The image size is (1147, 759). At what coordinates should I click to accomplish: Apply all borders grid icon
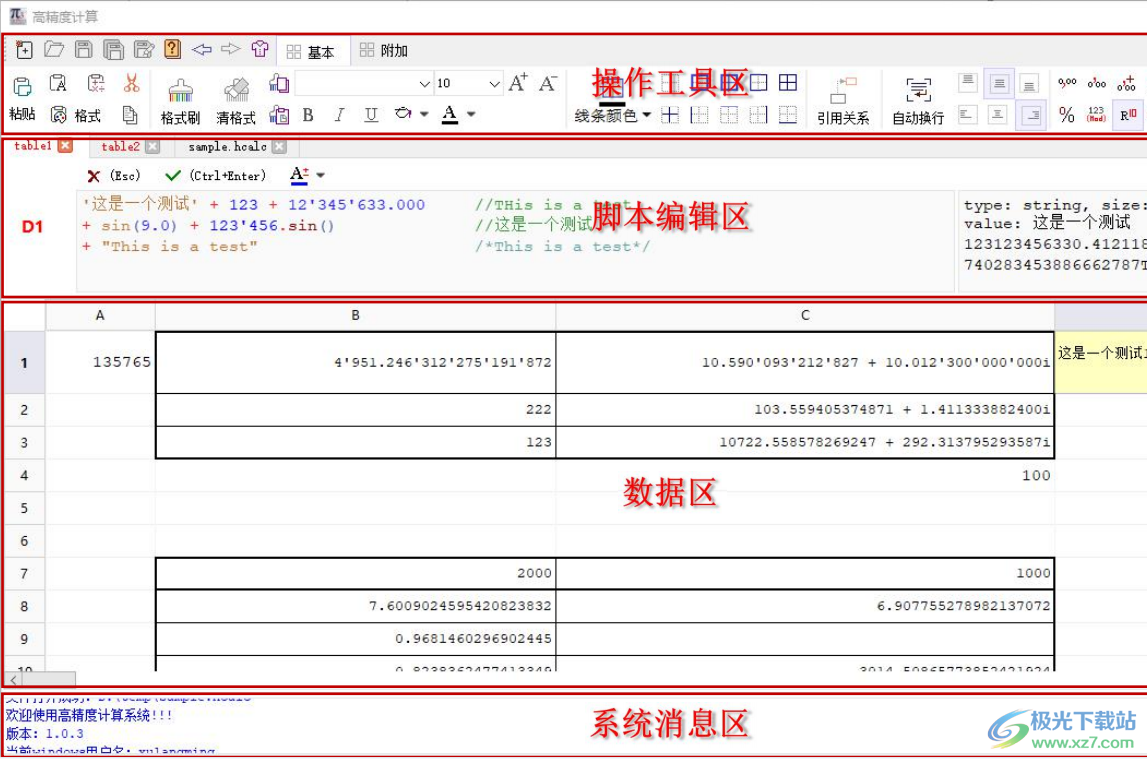pos(788,83)
